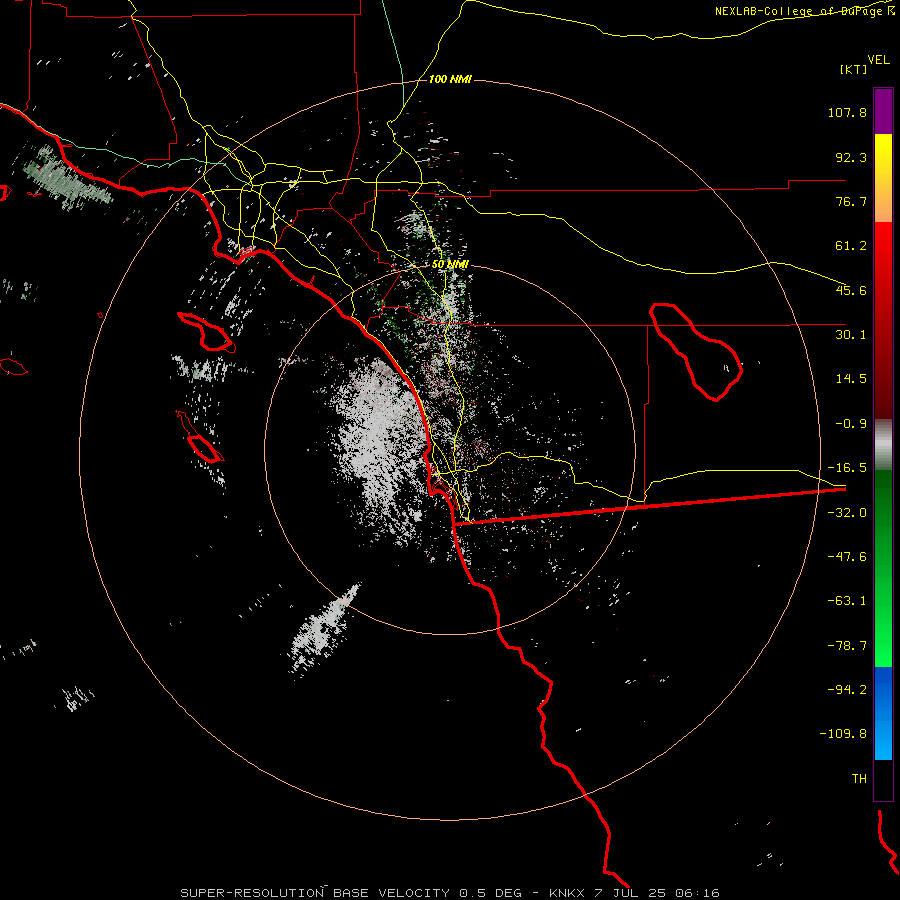Pick the yellow-orange segment of the color bar

[x=883, y=178]
